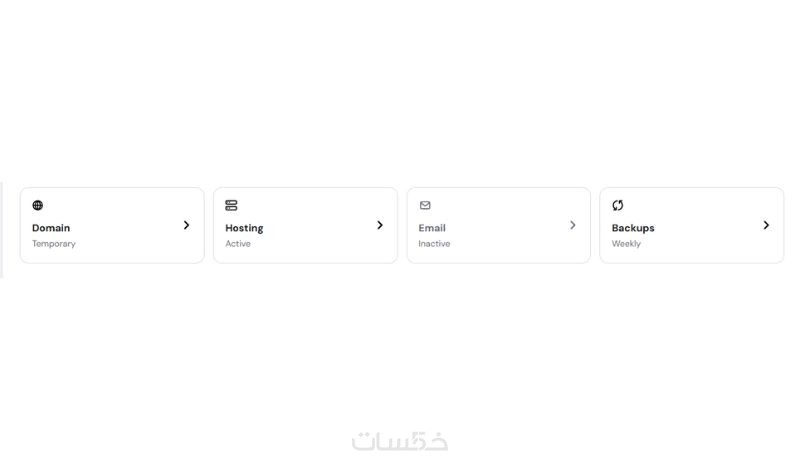The height and width of the screenshot is (460, 800).
Task: Open Hosting details via right chevron
Action: [x=380, y=225]
